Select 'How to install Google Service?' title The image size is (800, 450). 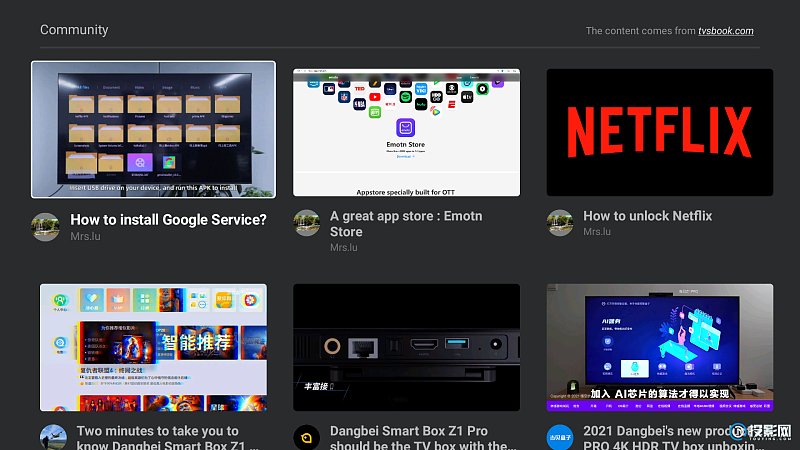pos(168,219)
